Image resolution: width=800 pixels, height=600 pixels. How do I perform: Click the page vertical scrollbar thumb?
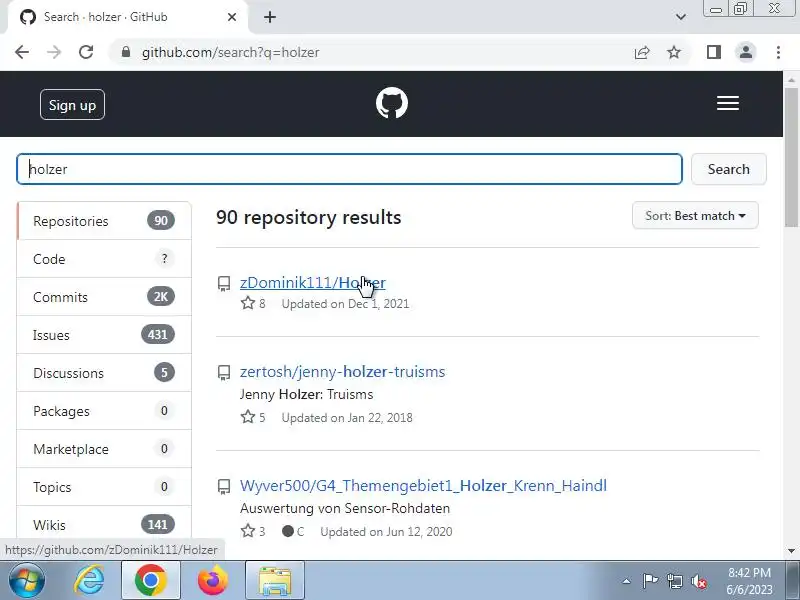[x=791, y=157]
